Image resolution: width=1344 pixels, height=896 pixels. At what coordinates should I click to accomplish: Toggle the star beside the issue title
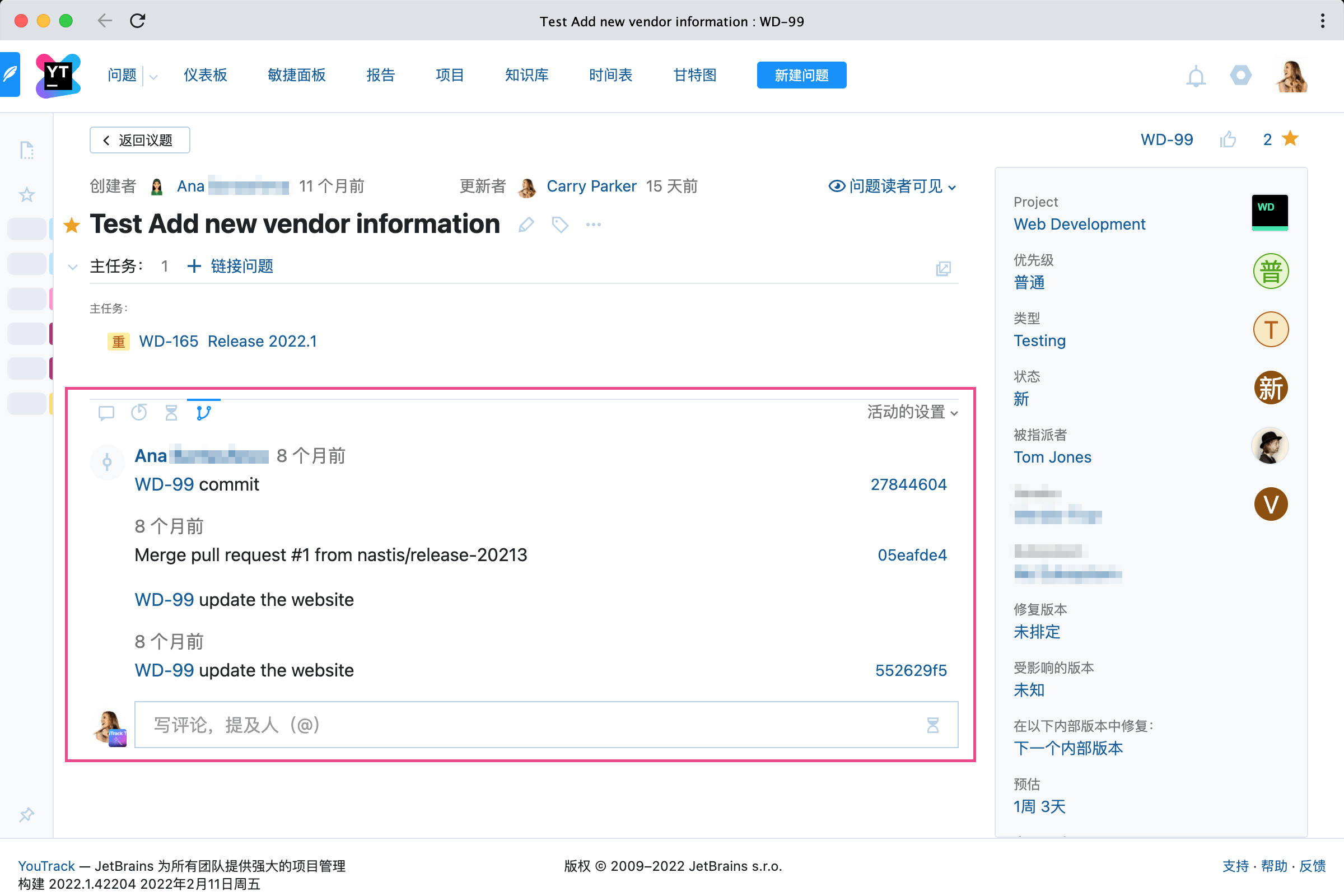[x=72, y=225]
